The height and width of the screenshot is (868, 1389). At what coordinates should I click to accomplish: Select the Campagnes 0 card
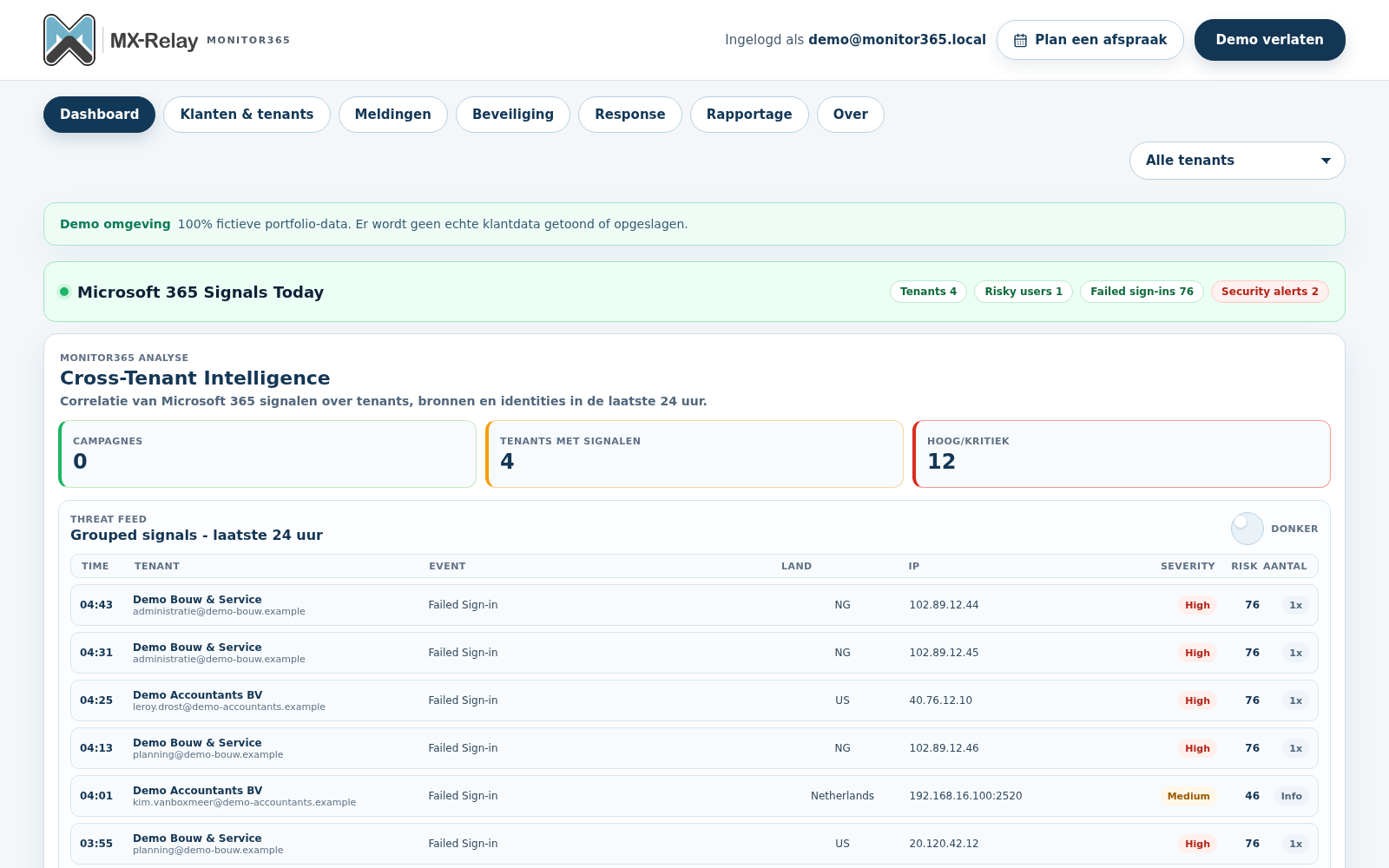tap(267, 454)
